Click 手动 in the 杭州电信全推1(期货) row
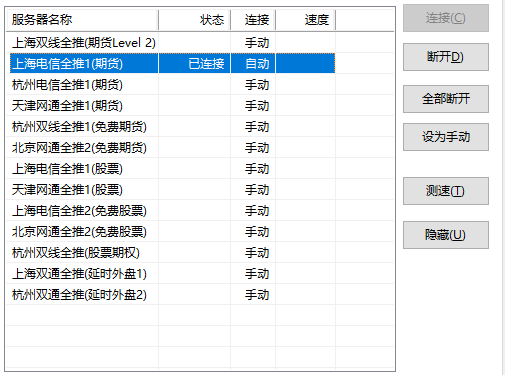The height and width of the screenshot is (375, 505). (x=257, y=85)
